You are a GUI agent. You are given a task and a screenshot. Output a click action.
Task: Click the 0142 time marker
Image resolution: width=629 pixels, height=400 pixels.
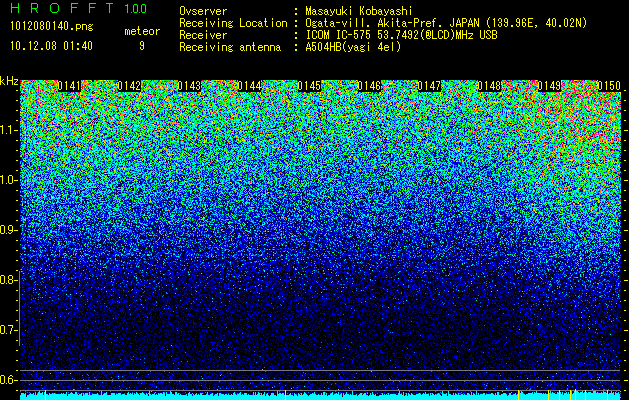[129, 86]
